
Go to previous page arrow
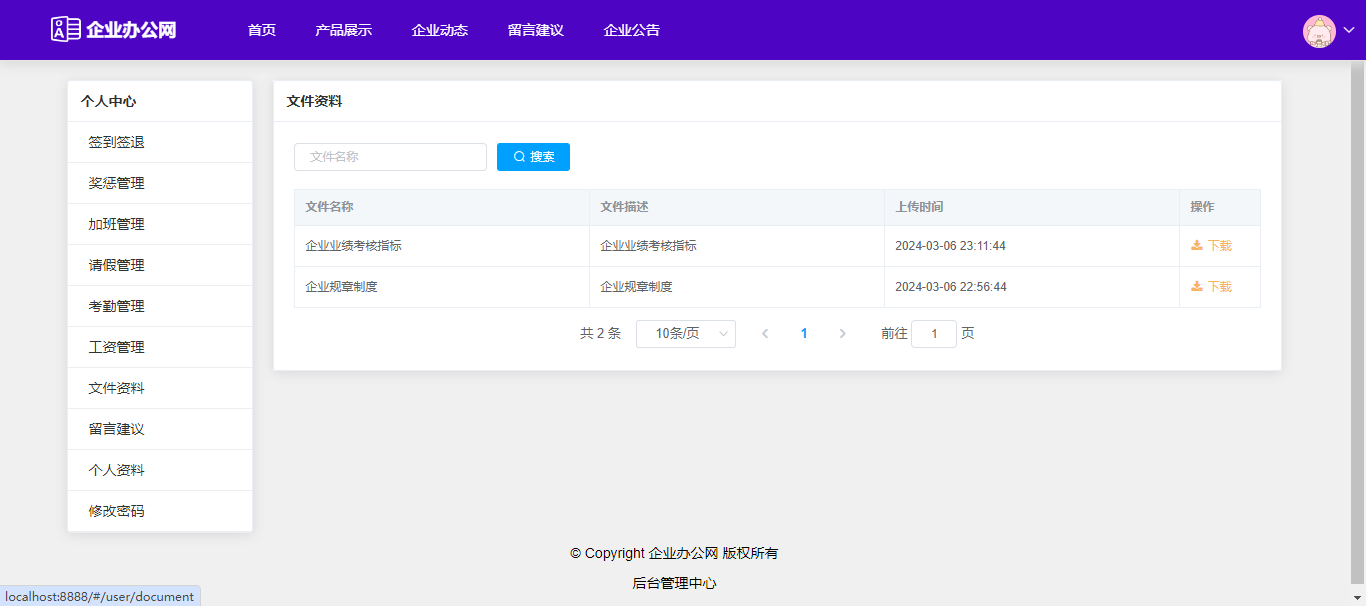[765, 334]
